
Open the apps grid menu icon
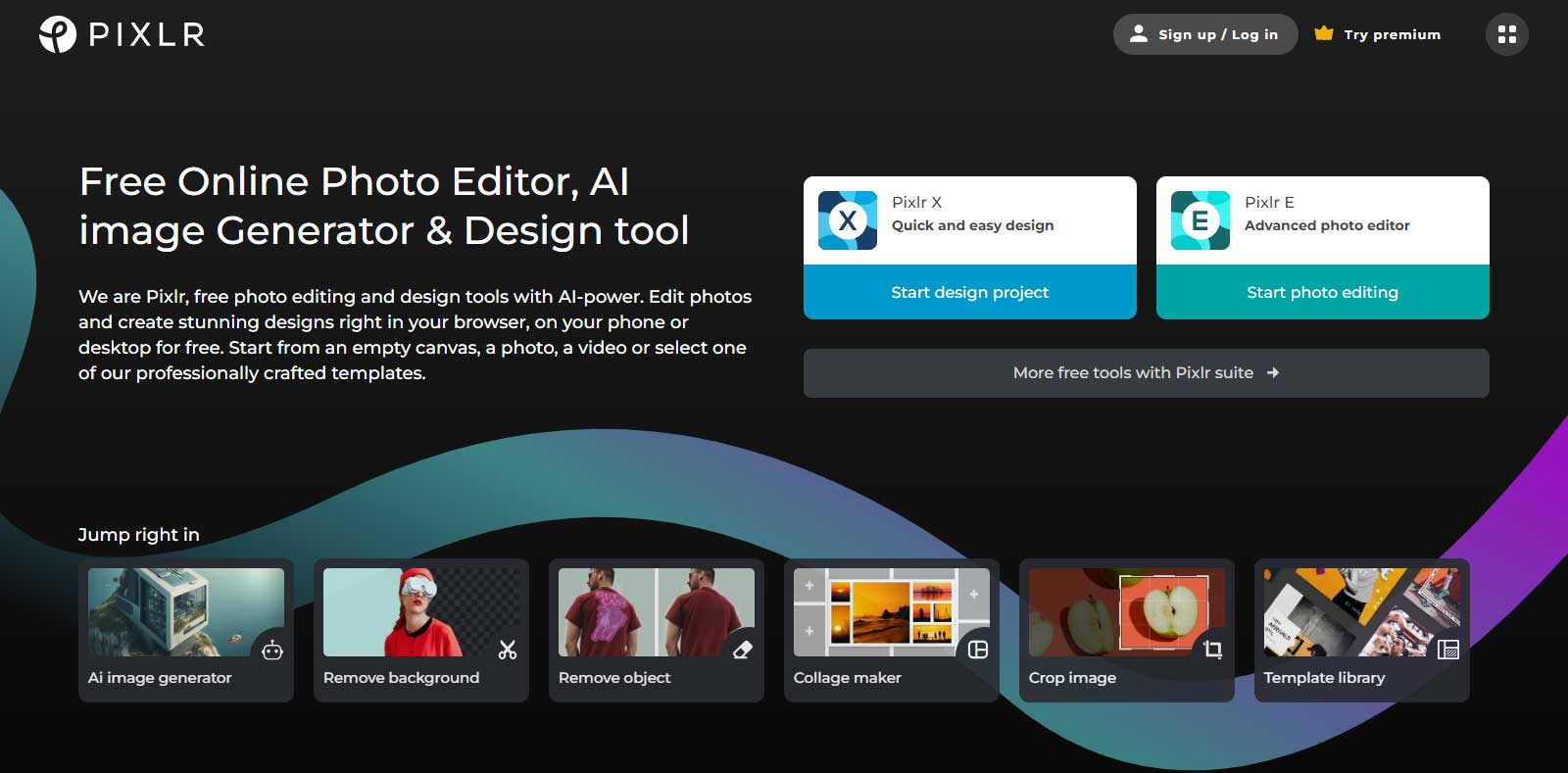coord(1507,34)
